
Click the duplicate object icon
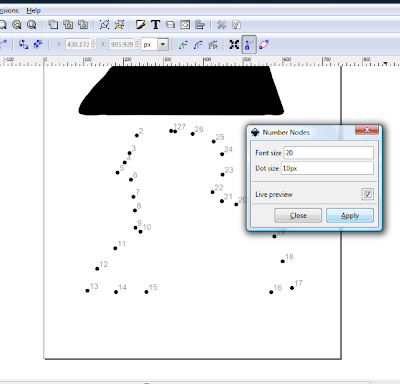[x=53, y=25]
